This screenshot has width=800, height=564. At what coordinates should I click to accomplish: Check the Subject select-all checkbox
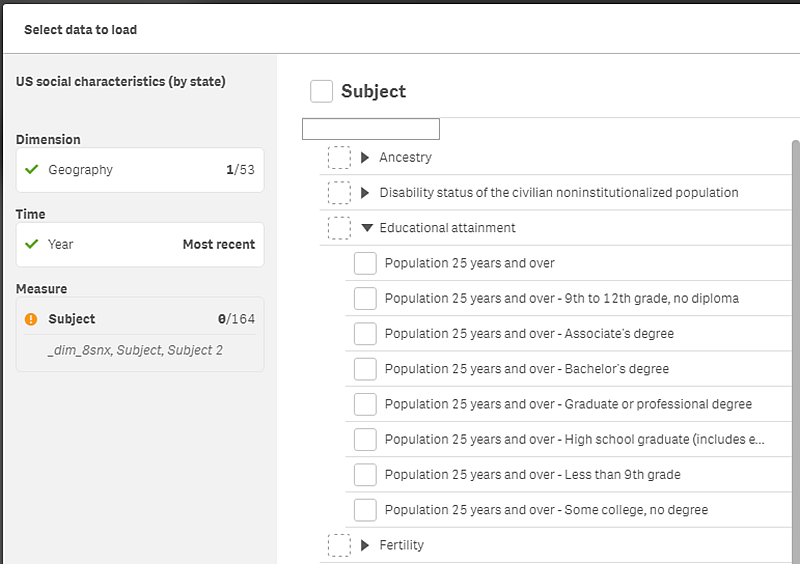click(x=321, y=91)
